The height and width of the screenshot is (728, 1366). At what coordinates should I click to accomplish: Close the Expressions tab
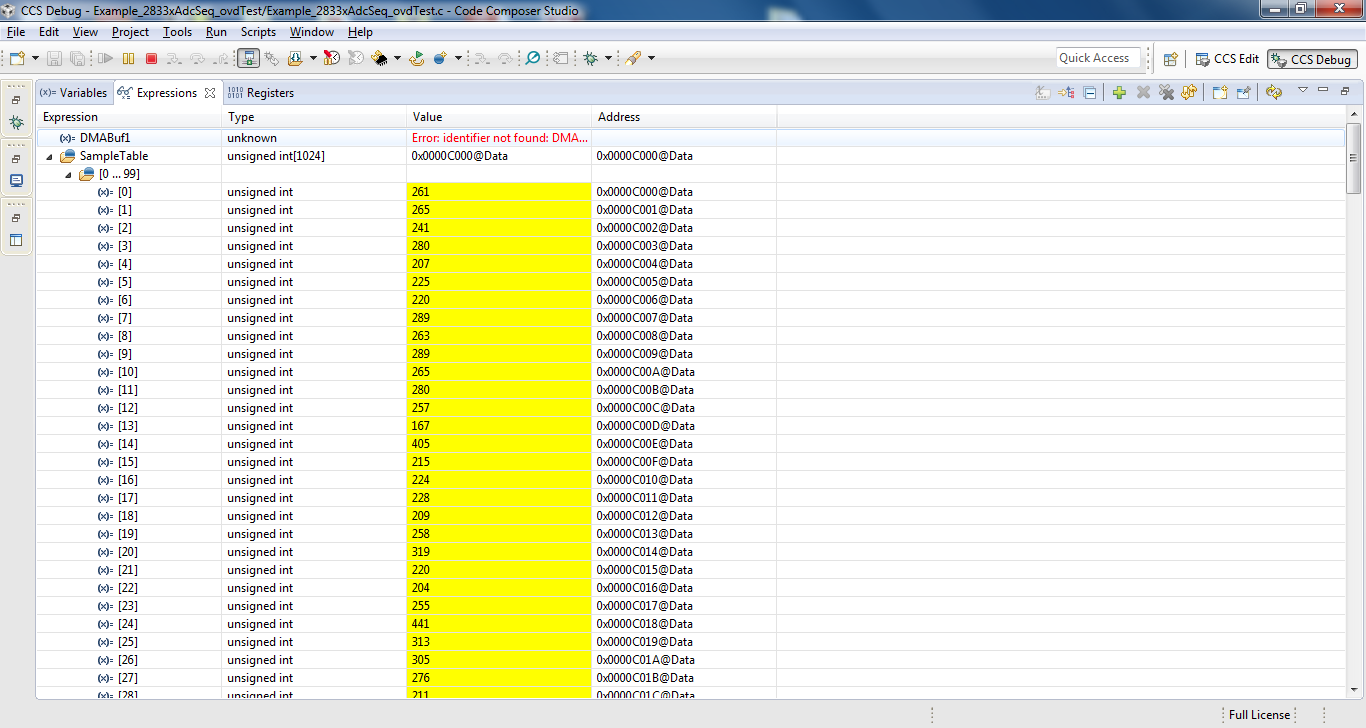[x=210, y=93]
